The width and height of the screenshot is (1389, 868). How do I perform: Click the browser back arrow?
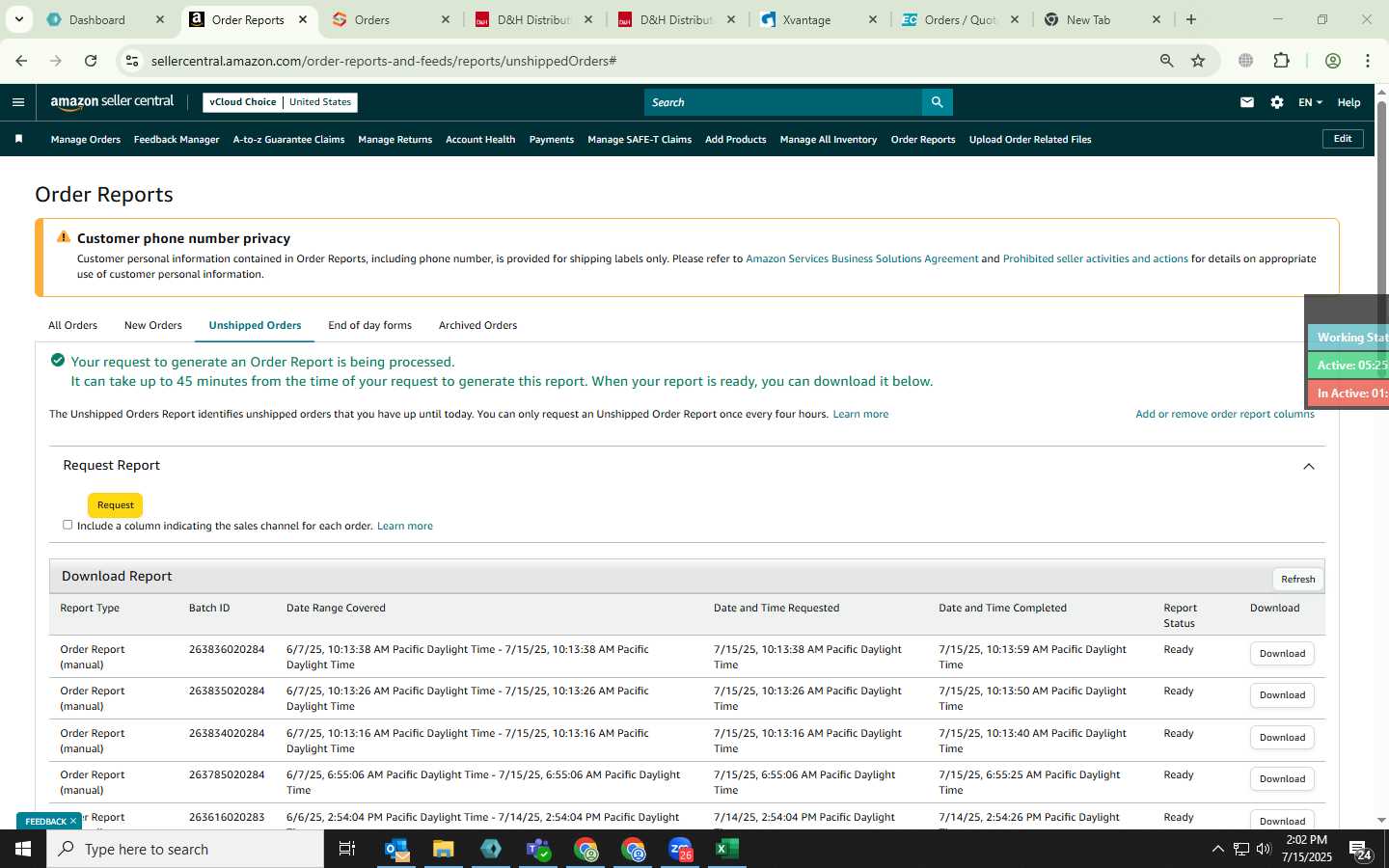[x=21, y=61]
